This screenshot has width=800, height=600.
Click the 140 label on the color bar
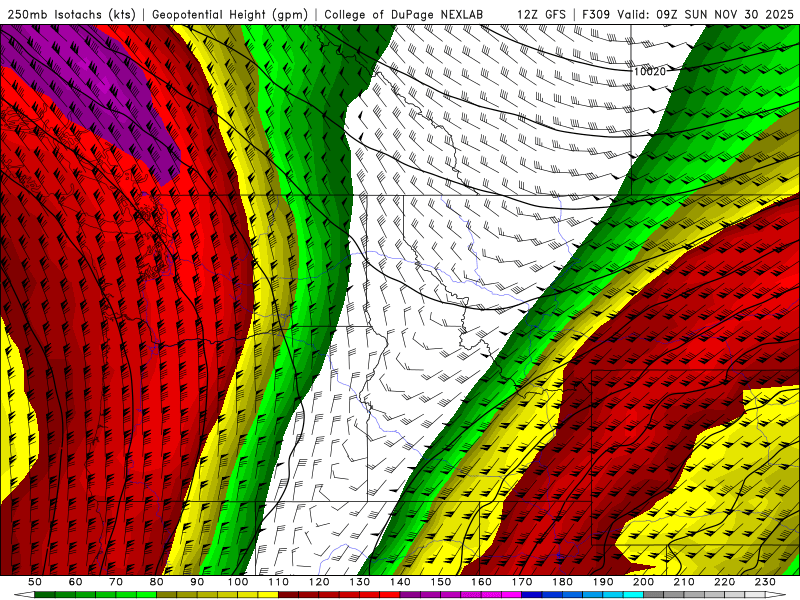click(401, 582)
